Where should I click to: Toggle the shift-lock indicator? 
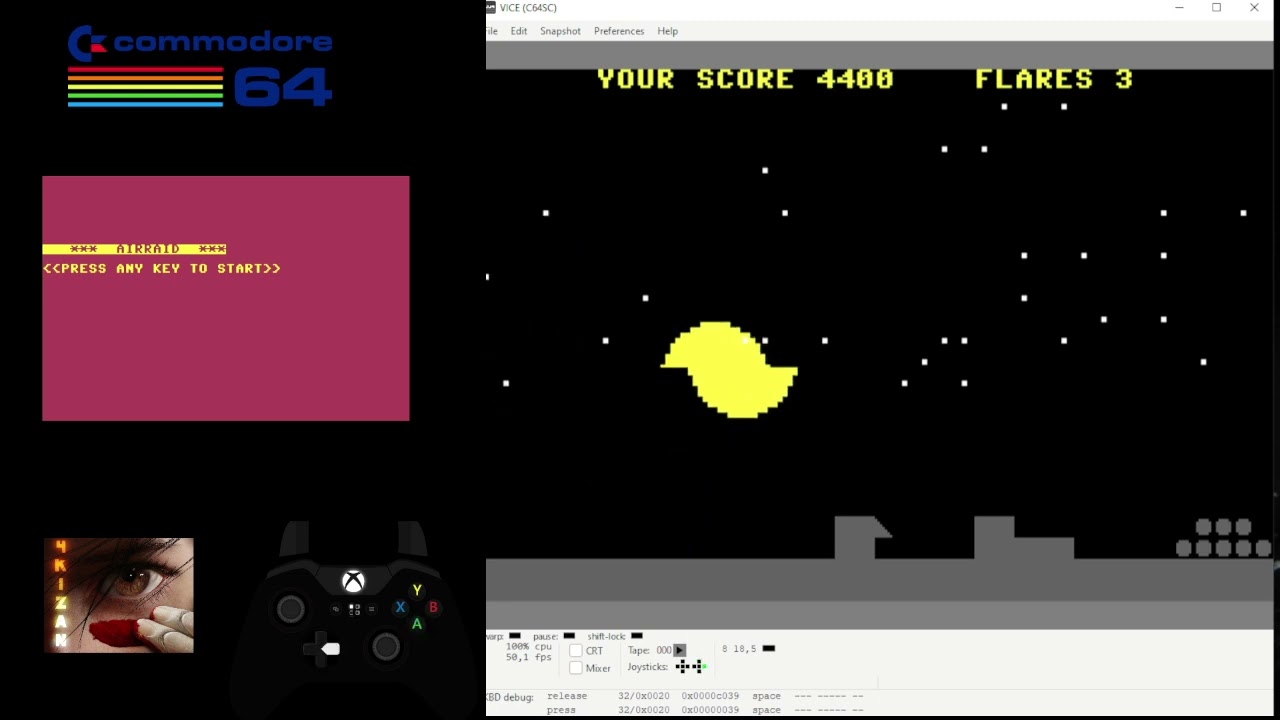636,636
